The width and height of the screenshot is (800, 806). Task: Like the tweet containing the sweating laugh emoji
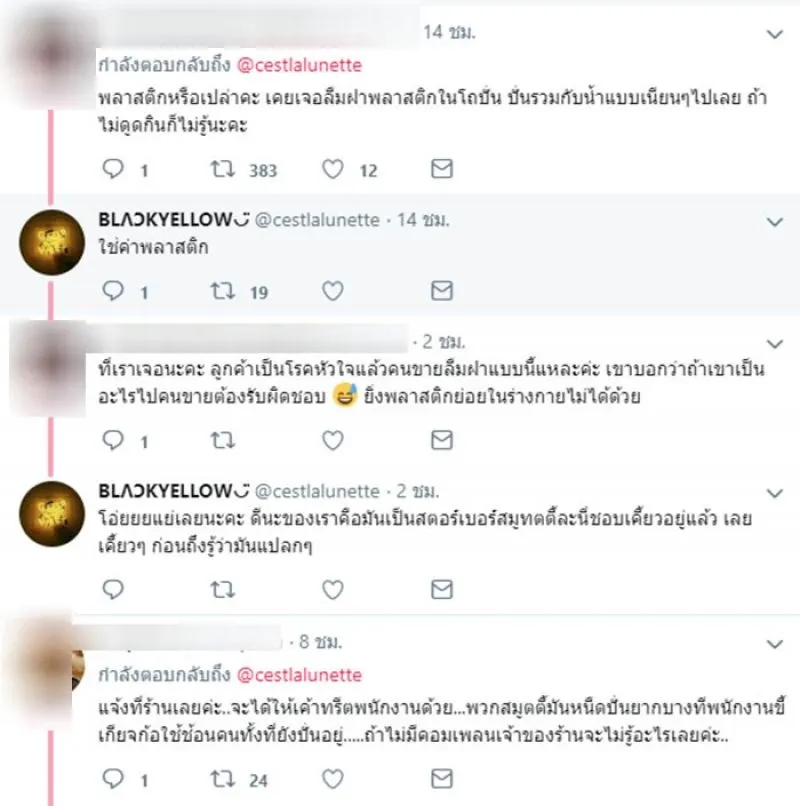coord(333,441)
